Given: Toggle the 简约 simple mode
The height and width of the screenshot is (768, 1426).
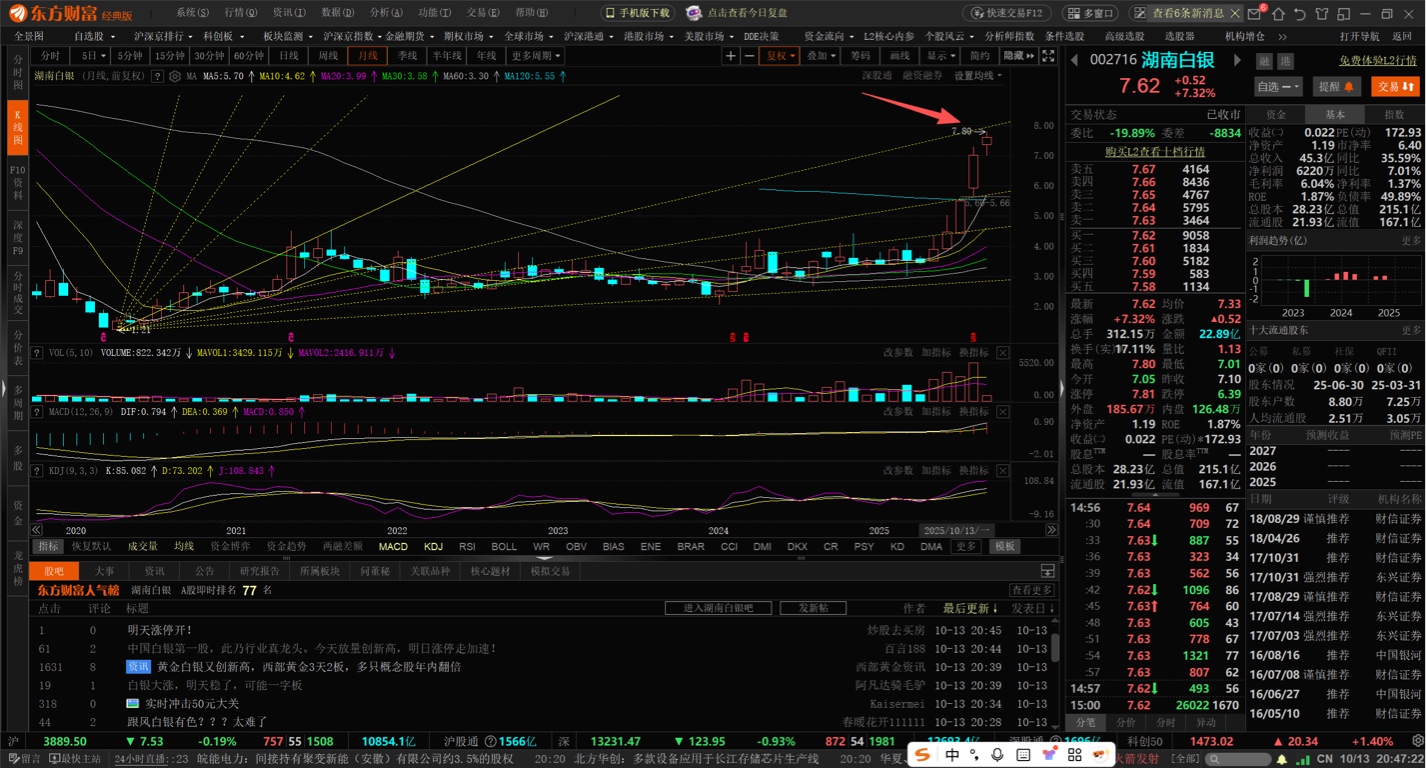Looking at the screenshot, I should pos(980,56).
